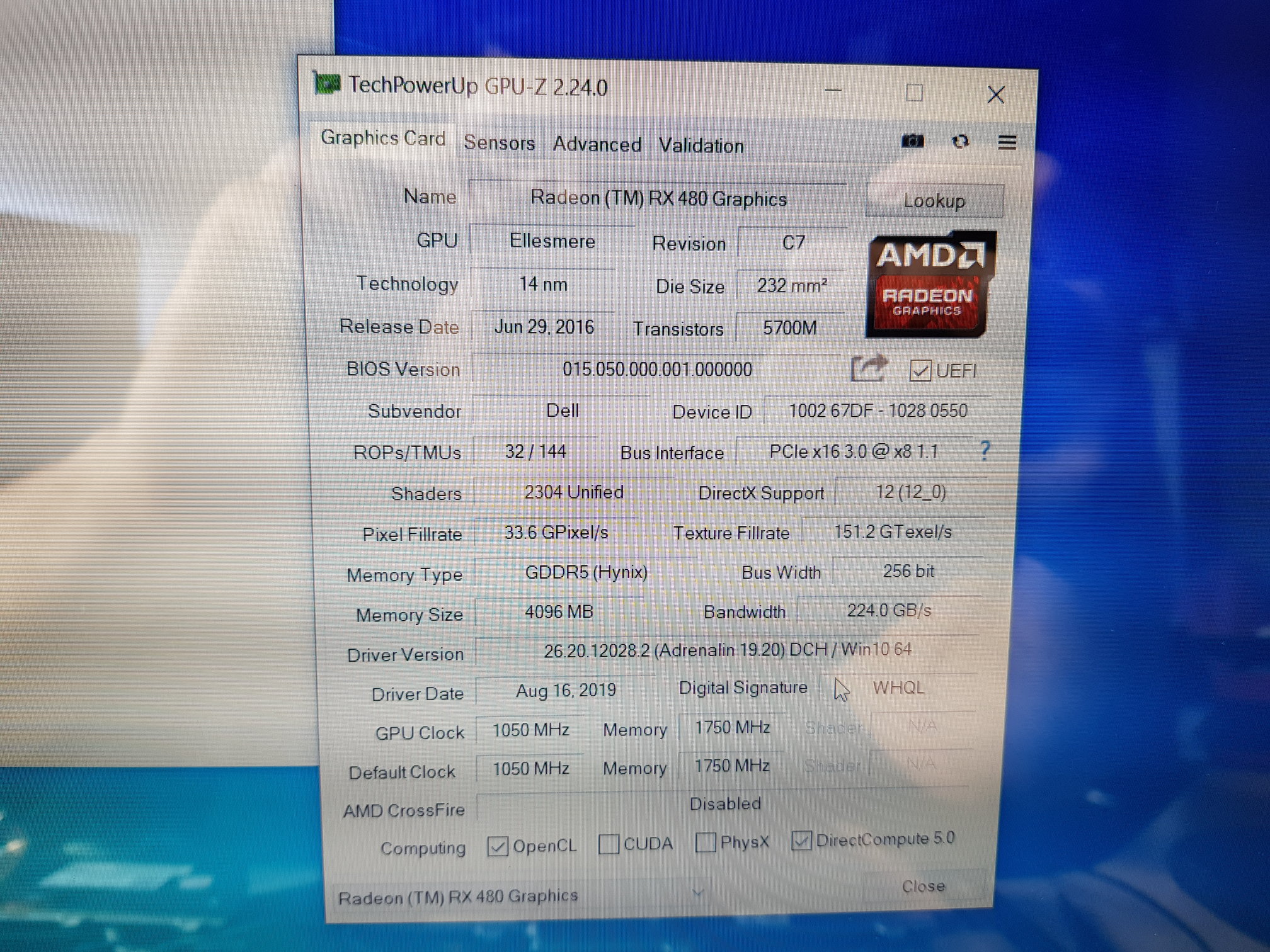Toggle the OpenCL checkbox
This screenshot has width=1270, height=952.
tap(497, 846)
